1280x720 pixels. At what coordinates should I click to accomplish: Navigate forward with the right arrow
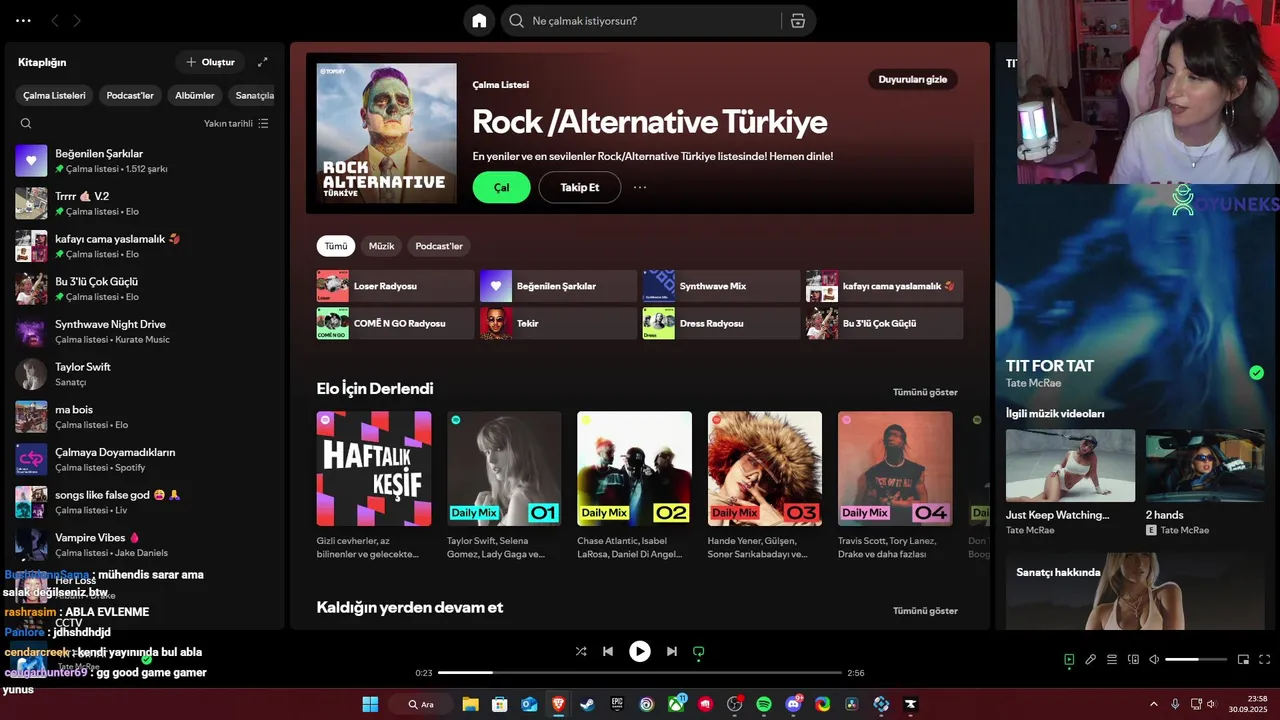[x=77, y=21]
